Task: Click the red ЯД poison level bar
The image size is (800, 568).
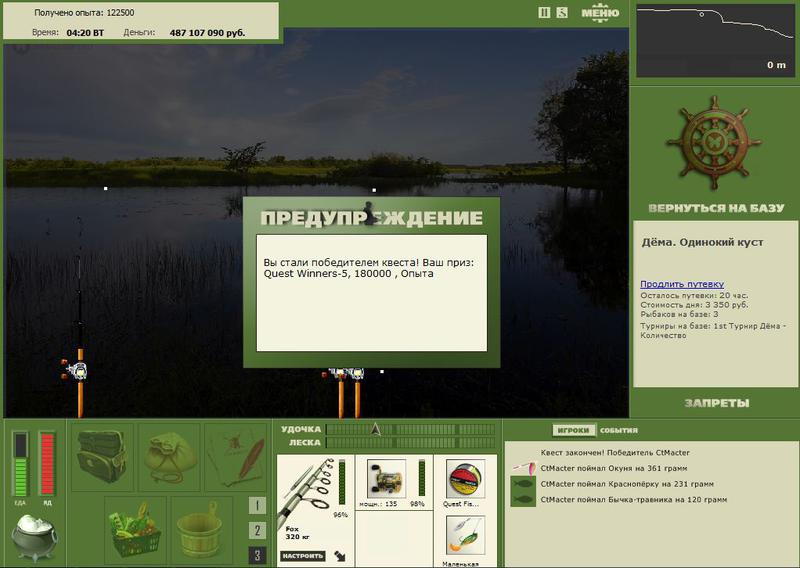Action: 47,464
